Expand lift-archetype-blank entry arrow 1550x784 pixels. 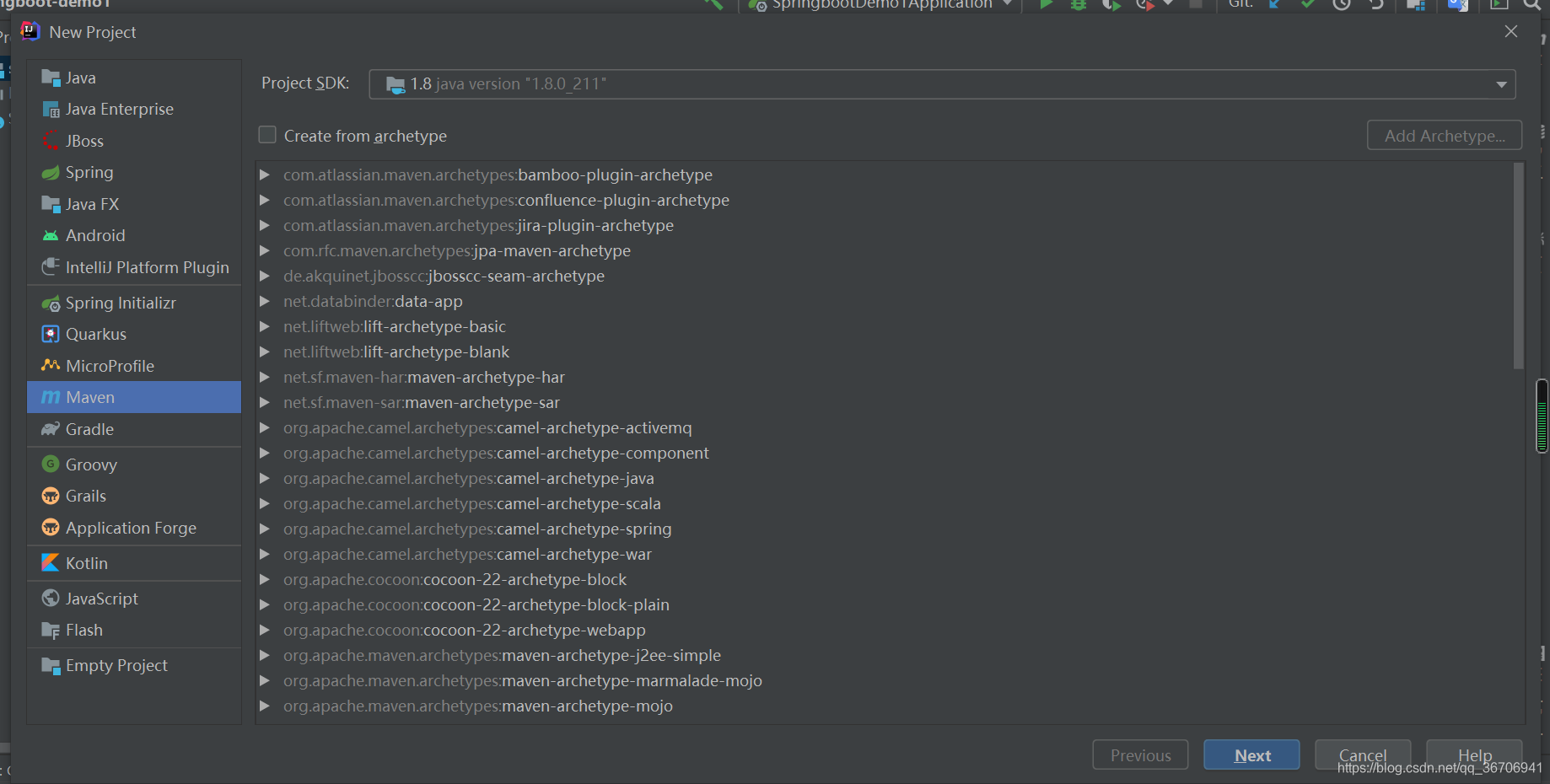[265, 352]
